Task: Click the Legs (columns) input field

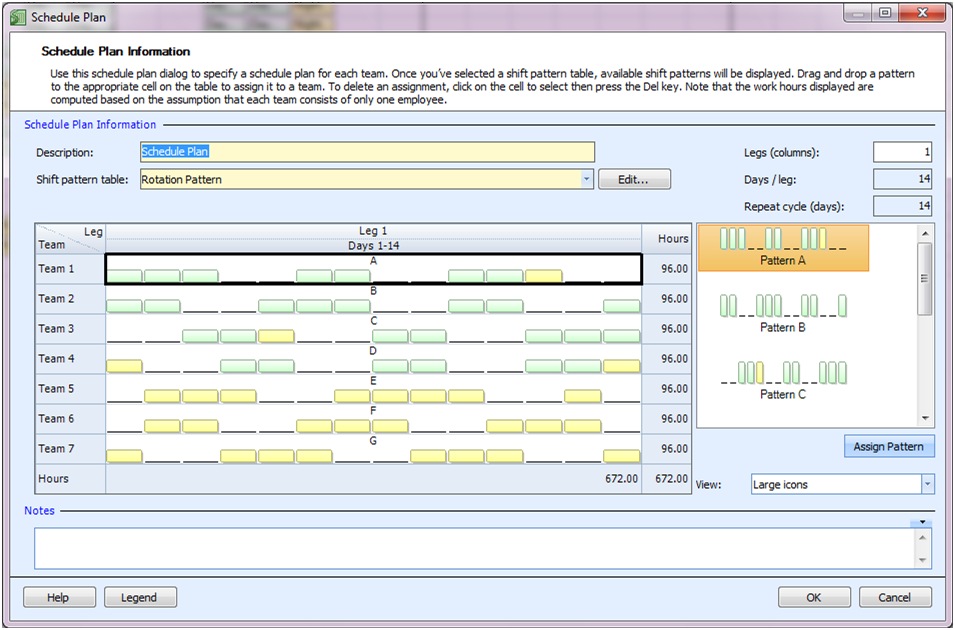Action: (902, 152)
